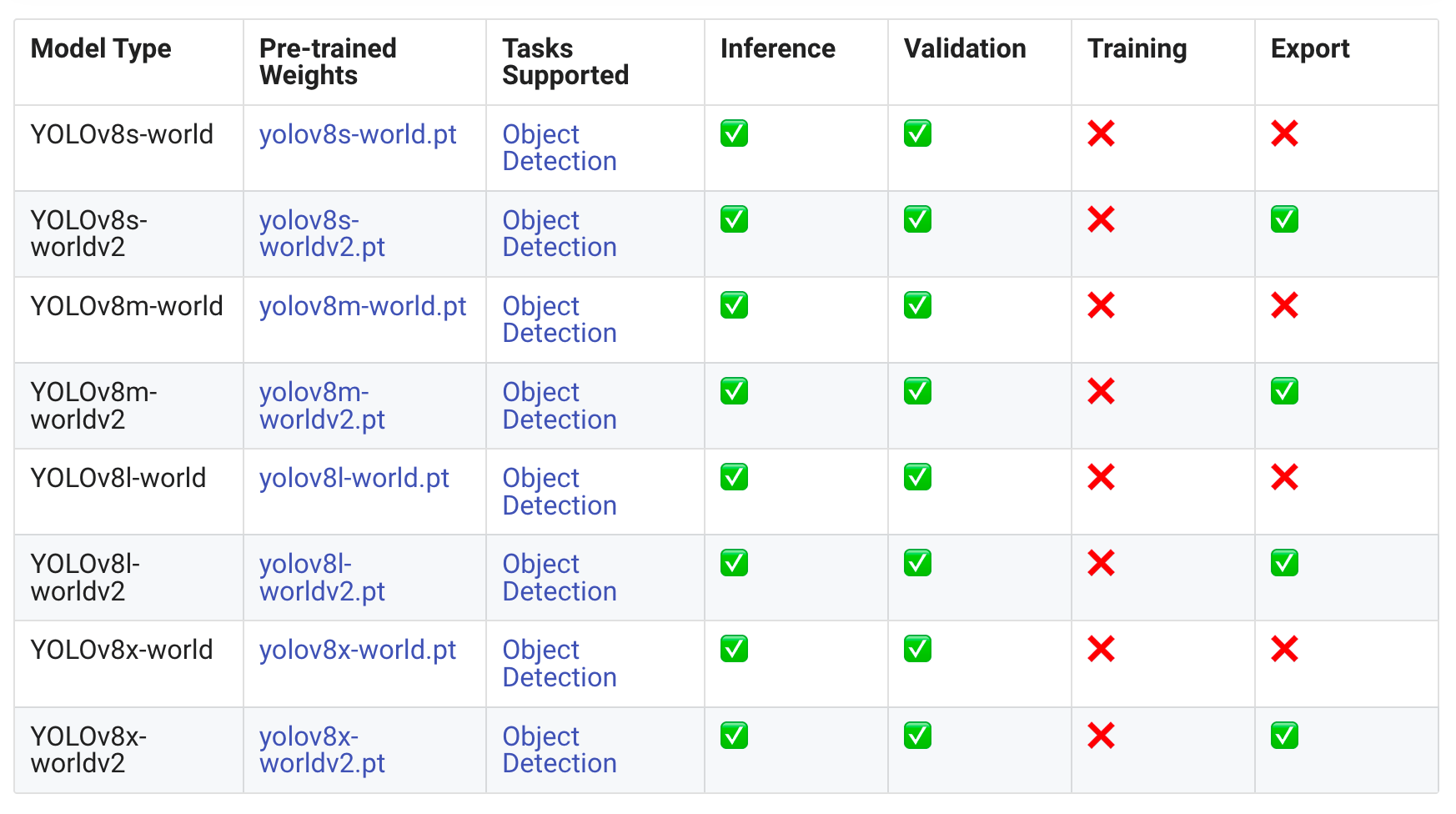Click the green Inference checkmark for YOLOv8x-worldv2
Screen dimensions: 1456x814
click(734, 736)
